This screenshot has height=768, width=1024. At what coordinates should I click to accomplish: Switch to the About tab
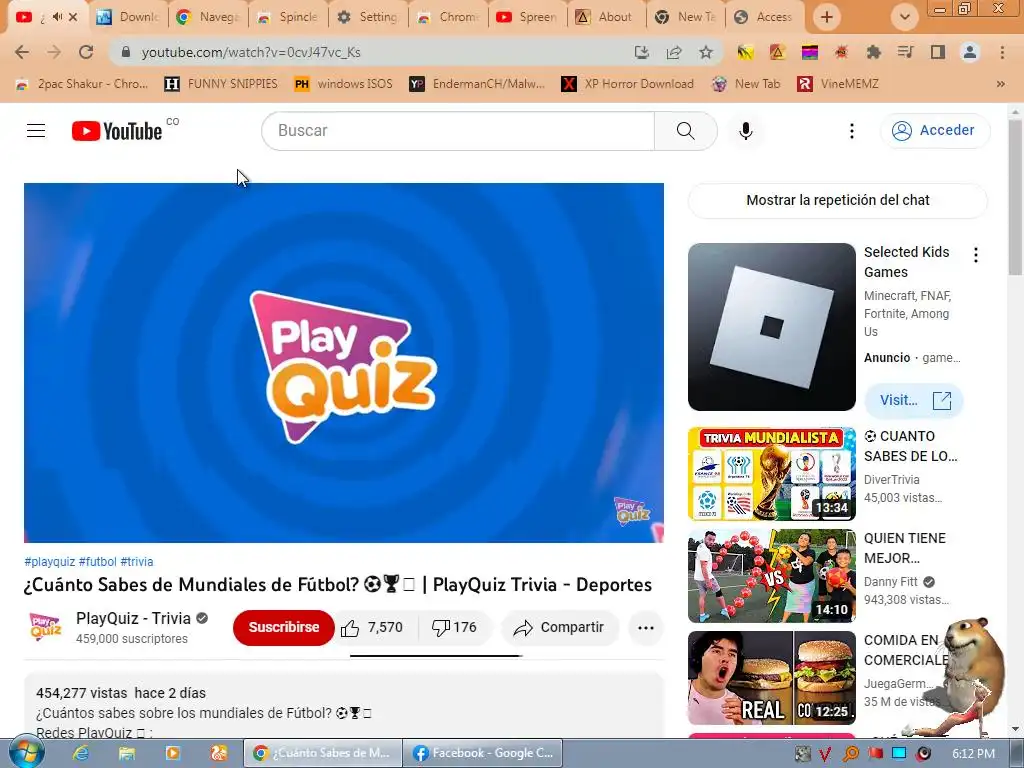click(x=606, y=17)
